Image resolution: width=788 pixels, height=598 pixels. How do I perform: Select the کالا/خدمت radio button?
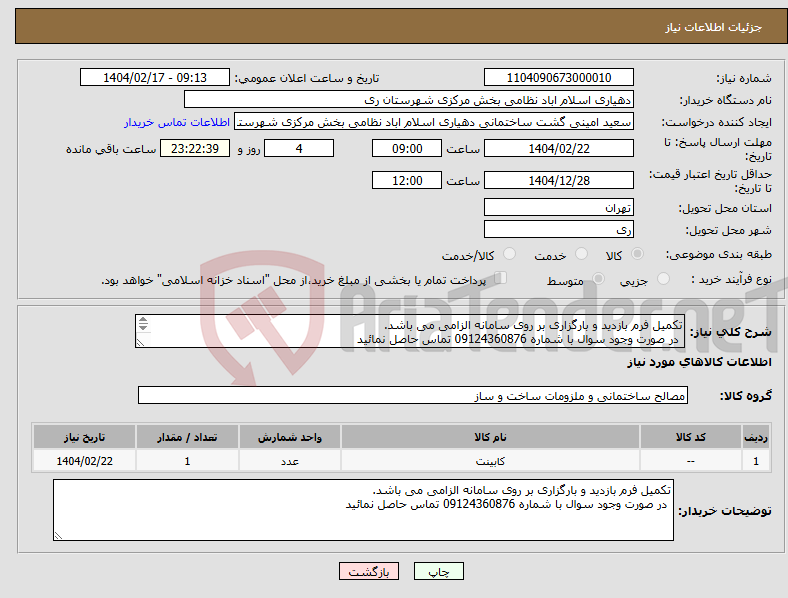510,254
